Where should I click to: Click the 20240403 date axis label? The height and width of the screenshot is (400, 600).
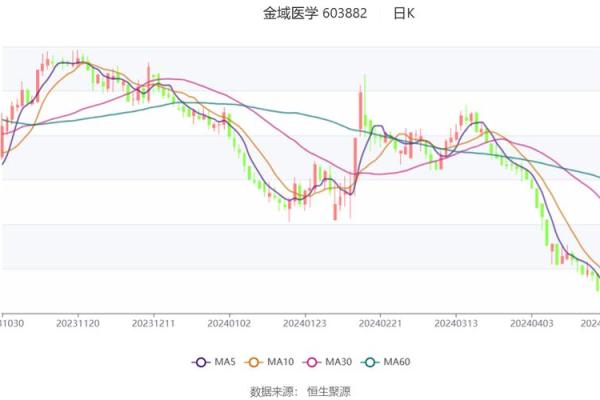(532, 323)
